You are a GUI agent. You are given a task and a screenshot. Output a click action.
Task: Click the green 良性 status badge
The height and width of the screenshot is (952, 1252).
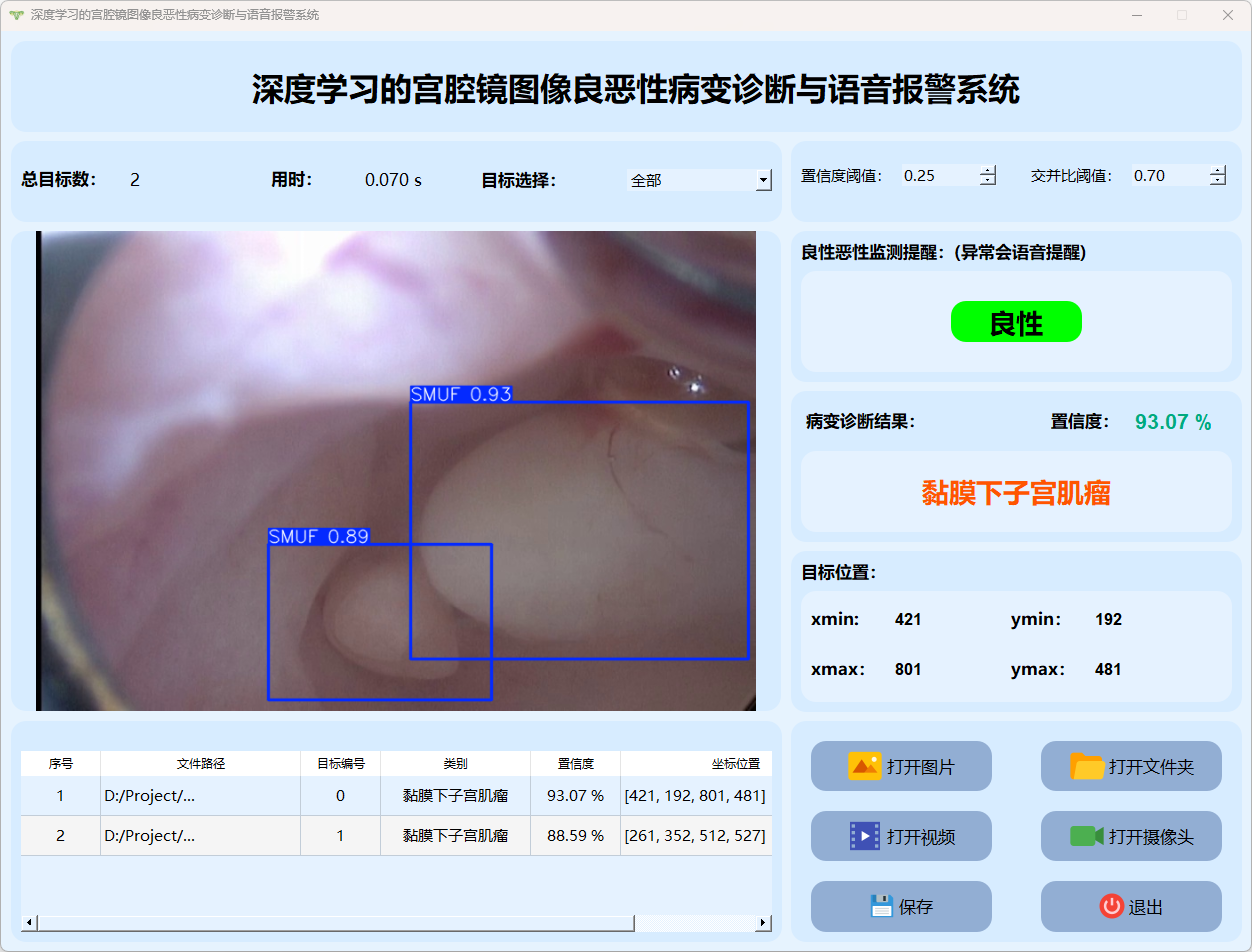[1016, 322]
